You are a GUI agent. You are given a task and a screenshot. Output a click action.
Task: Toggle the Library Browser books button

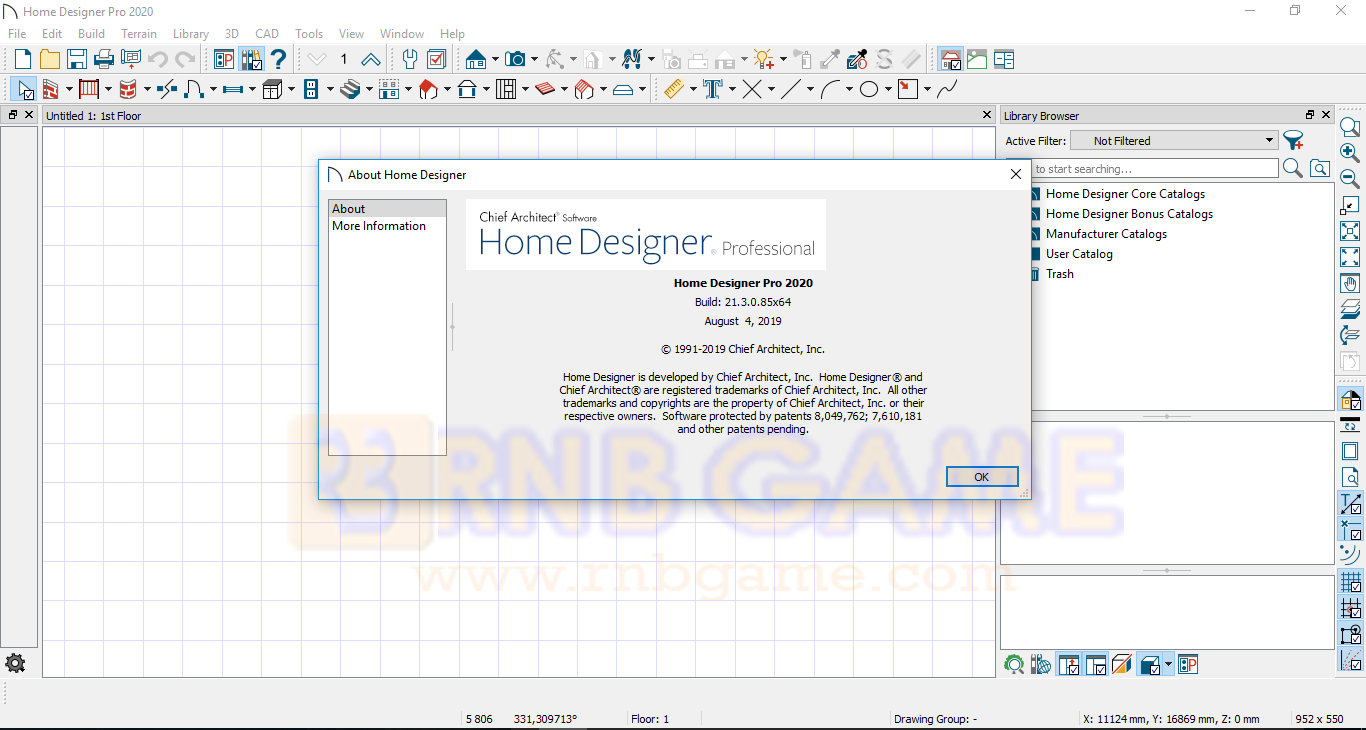[251, 59]
